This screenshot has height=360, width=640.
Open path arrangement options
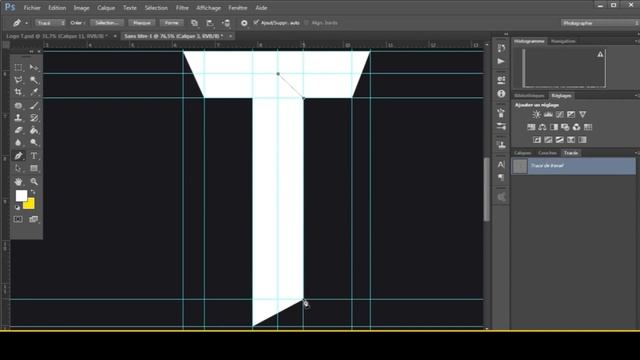[x=226, y=23]
